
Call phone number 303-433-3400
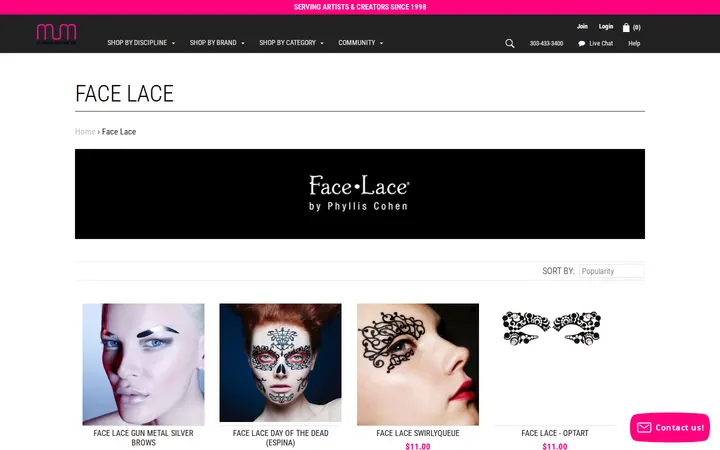pos(546,44)
